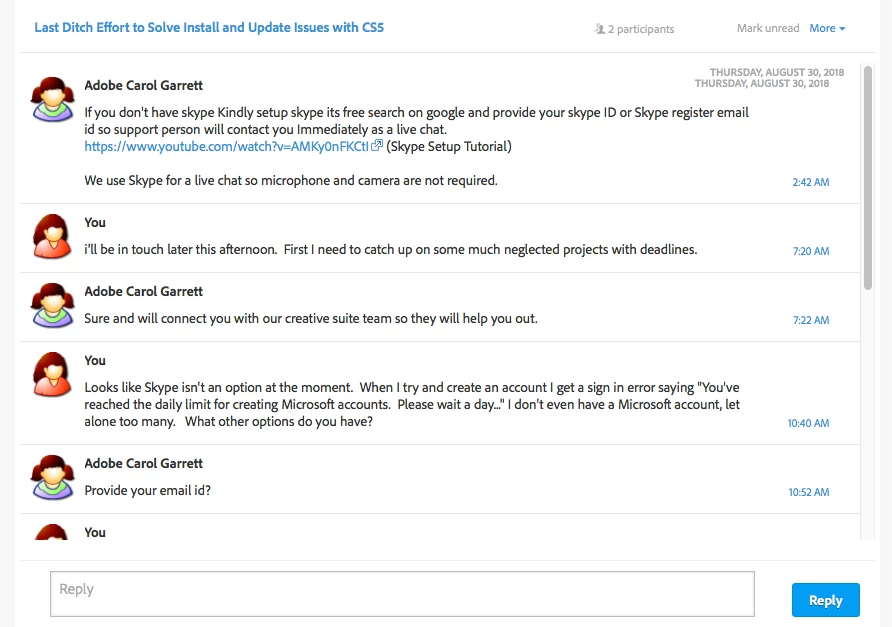This screenshot has height=627, width=892.
Task: Click the external link icon after YouTube URL
Action: [377, 146]
